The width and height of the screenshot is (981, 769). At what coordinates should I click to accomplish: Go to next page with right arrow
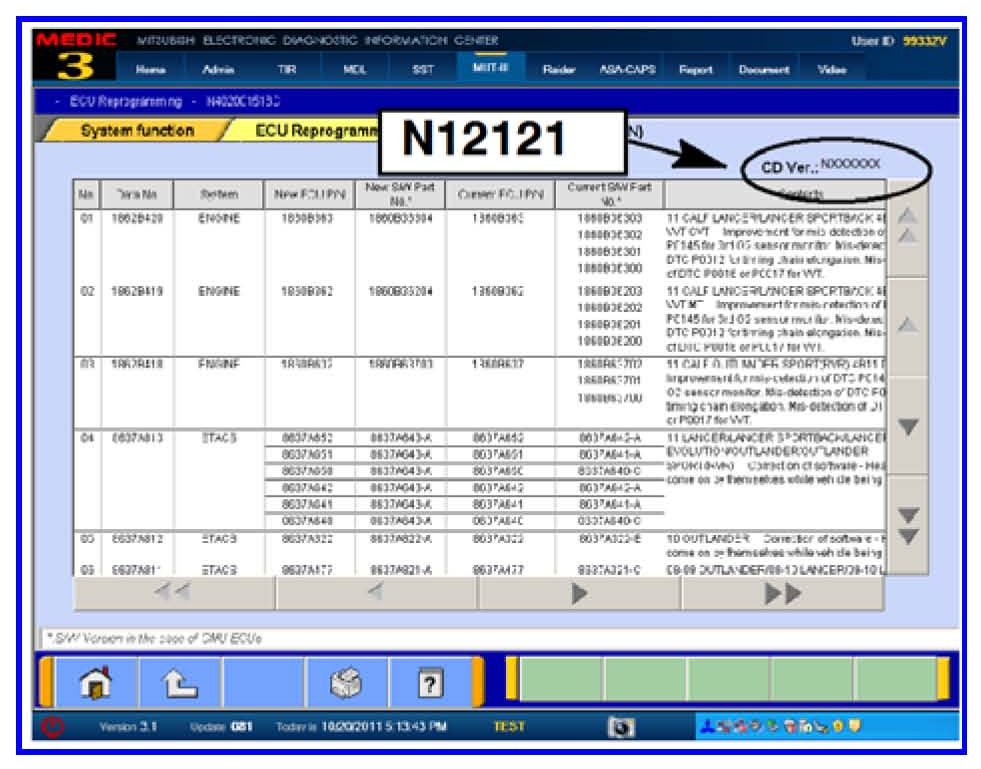579,593
